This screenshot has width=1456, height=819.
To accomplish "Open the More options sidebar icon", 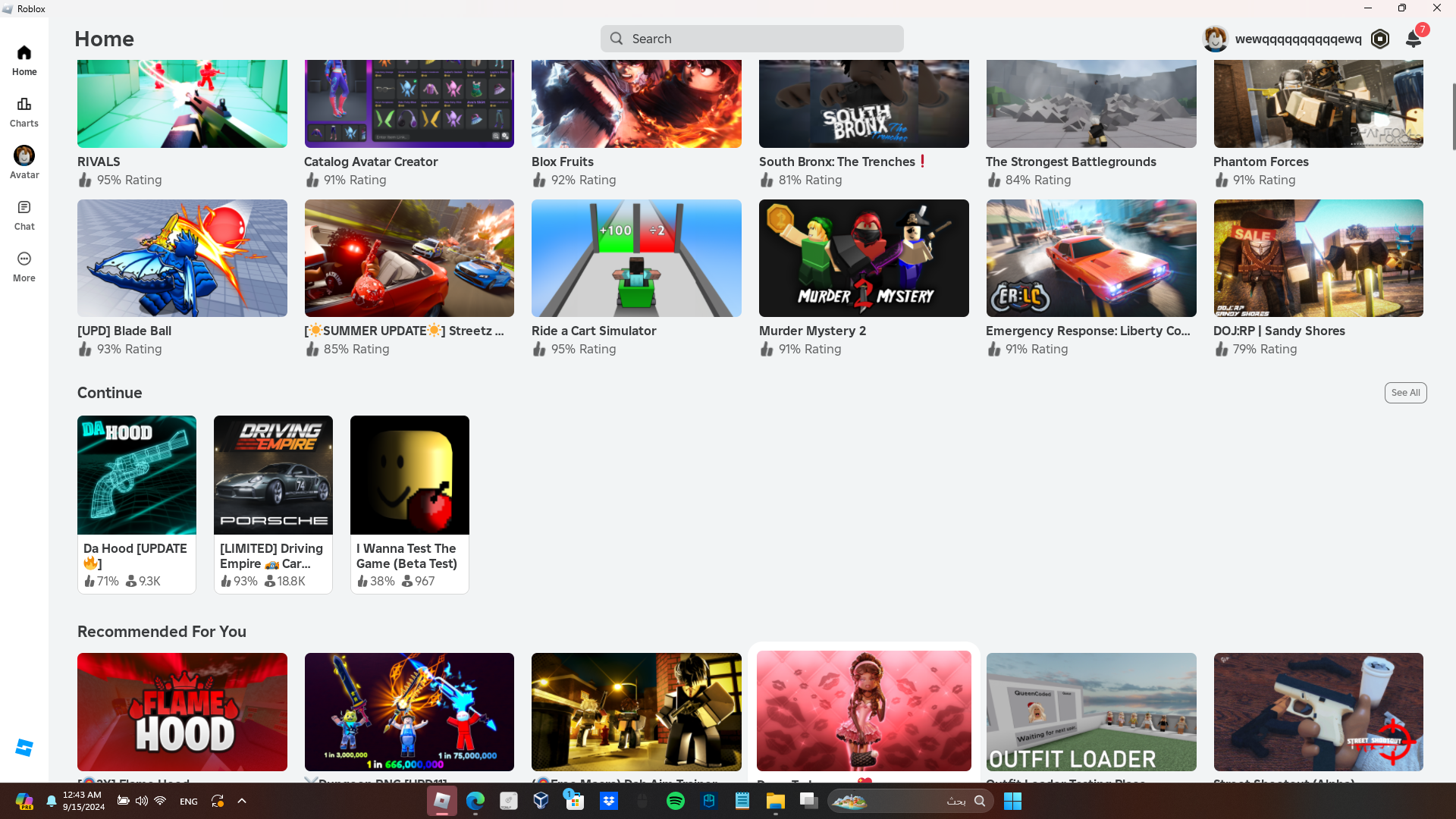I will point(24,266).
